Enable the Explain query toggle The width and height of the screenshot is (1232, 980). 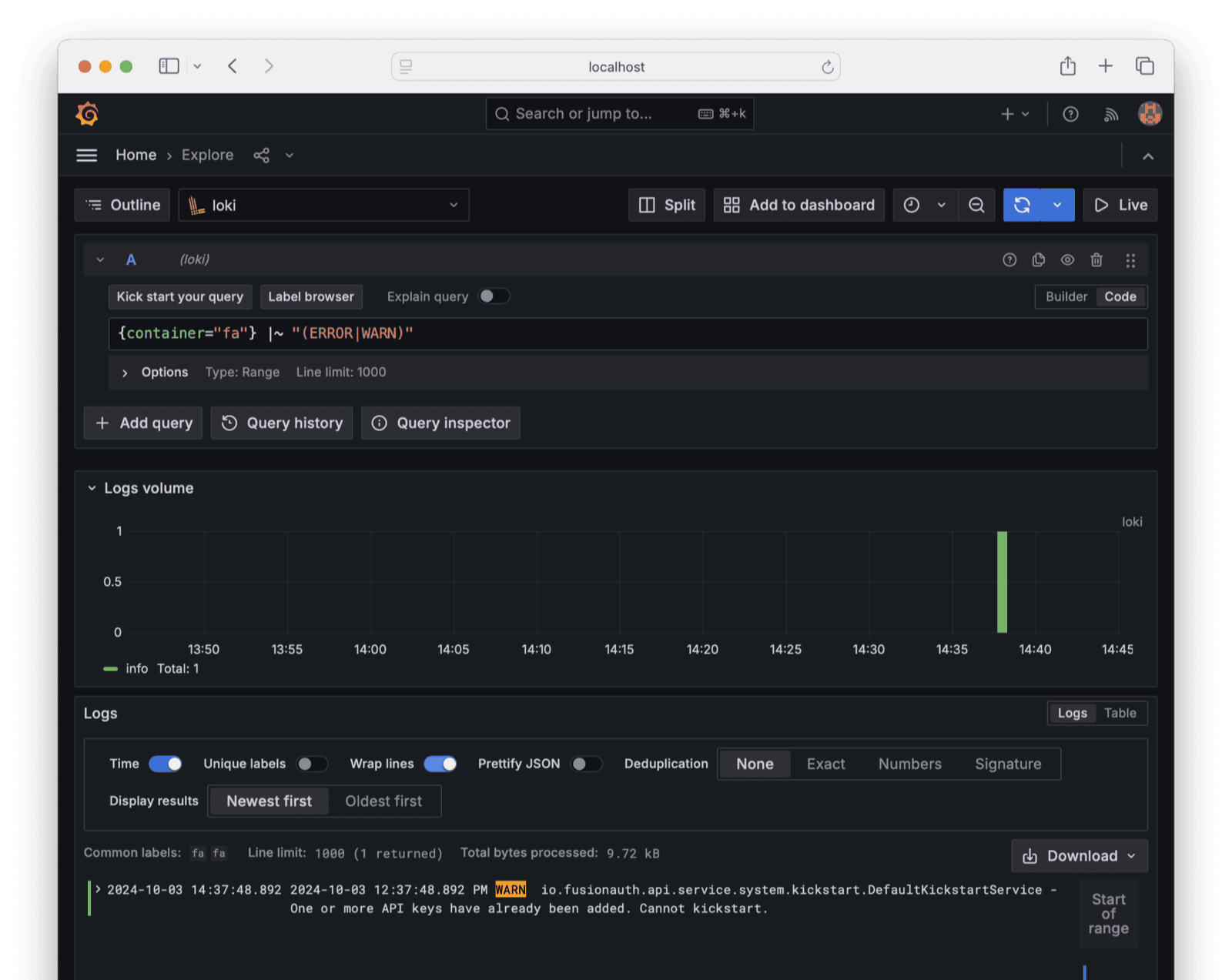coord(494,296)
